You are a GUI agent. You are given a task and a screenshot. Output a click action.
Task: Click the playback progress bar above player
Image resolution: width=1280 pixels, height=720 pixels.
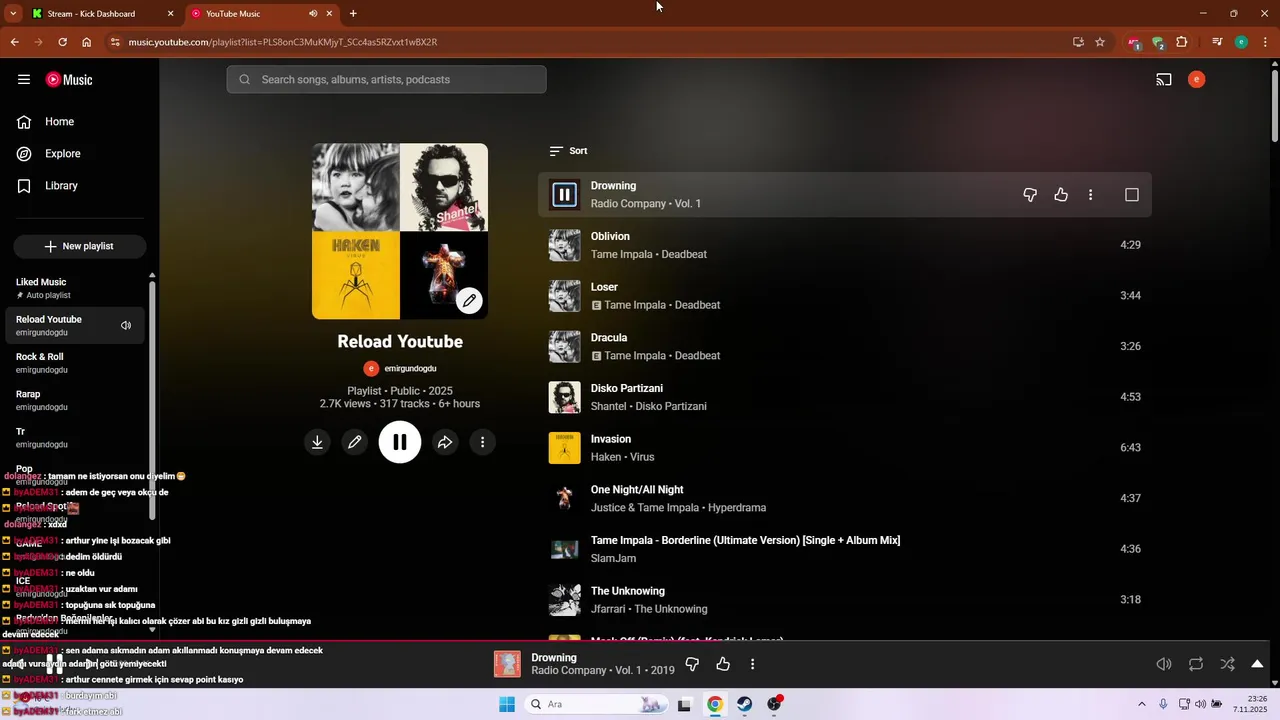tap(640, 641)
